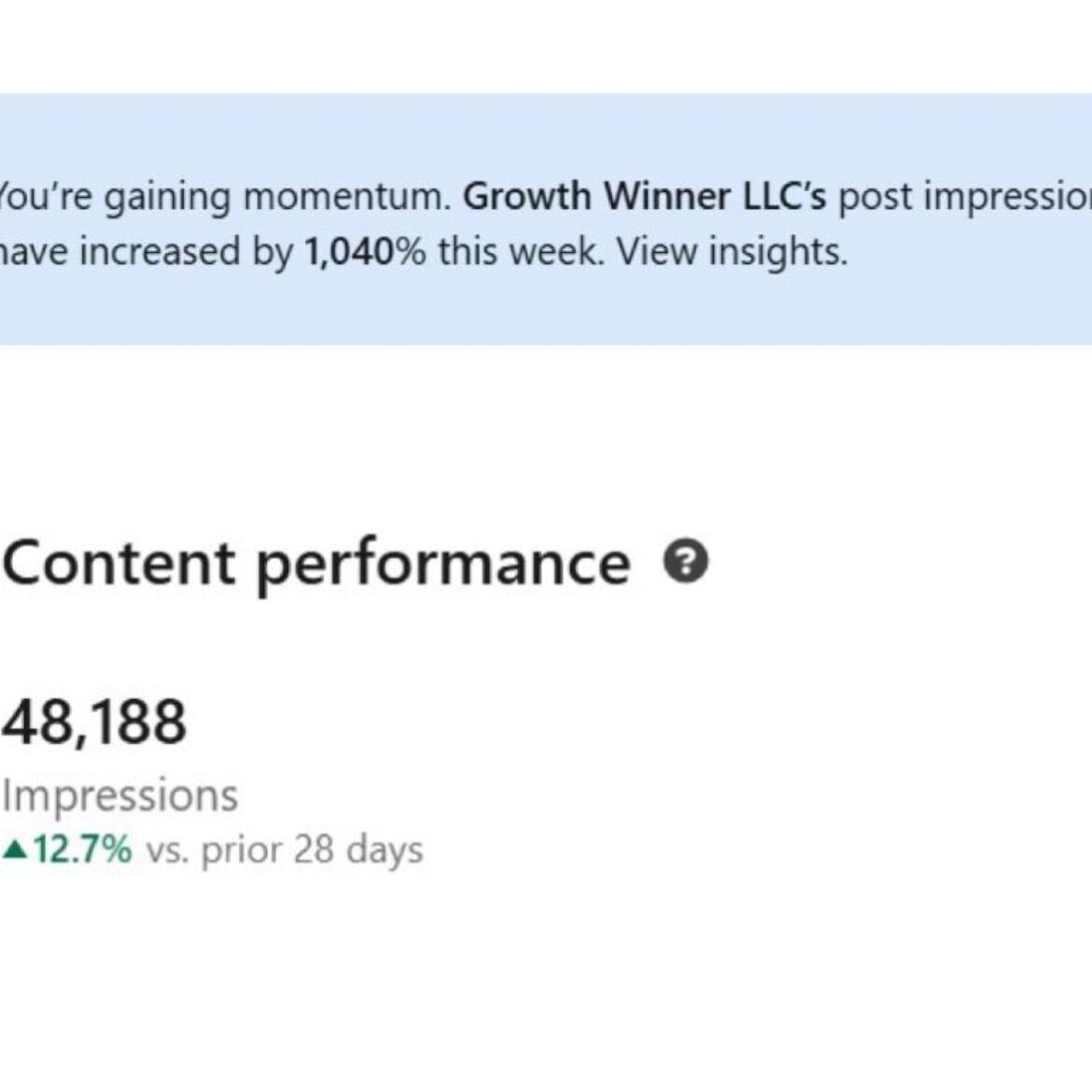The width and height of the screenshot is (1092, 1092).
Task: Click the 1,040% increase figure
Action: coord(365,251)
